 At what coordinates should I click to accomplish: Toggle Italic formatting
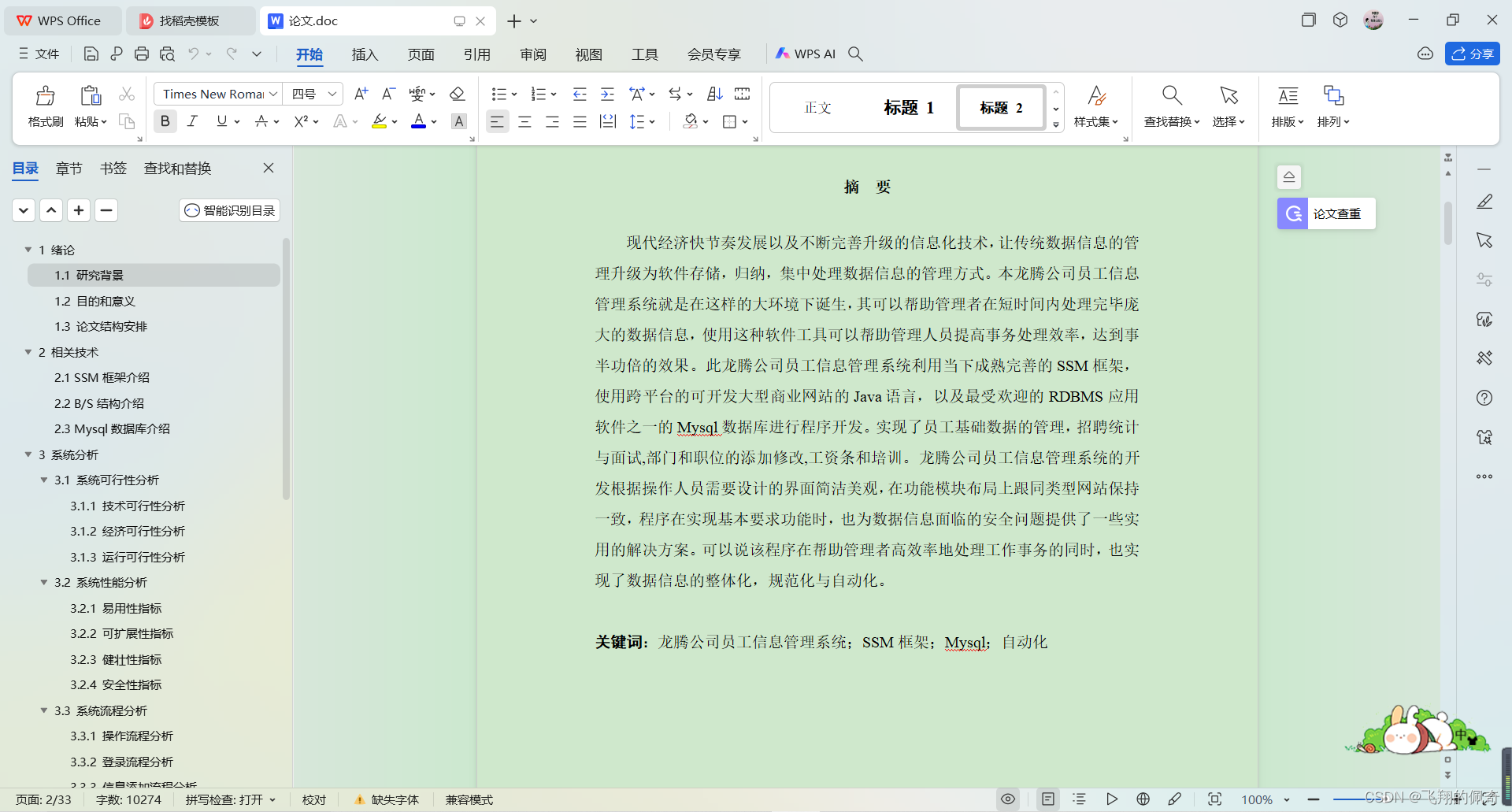(192, 121)
